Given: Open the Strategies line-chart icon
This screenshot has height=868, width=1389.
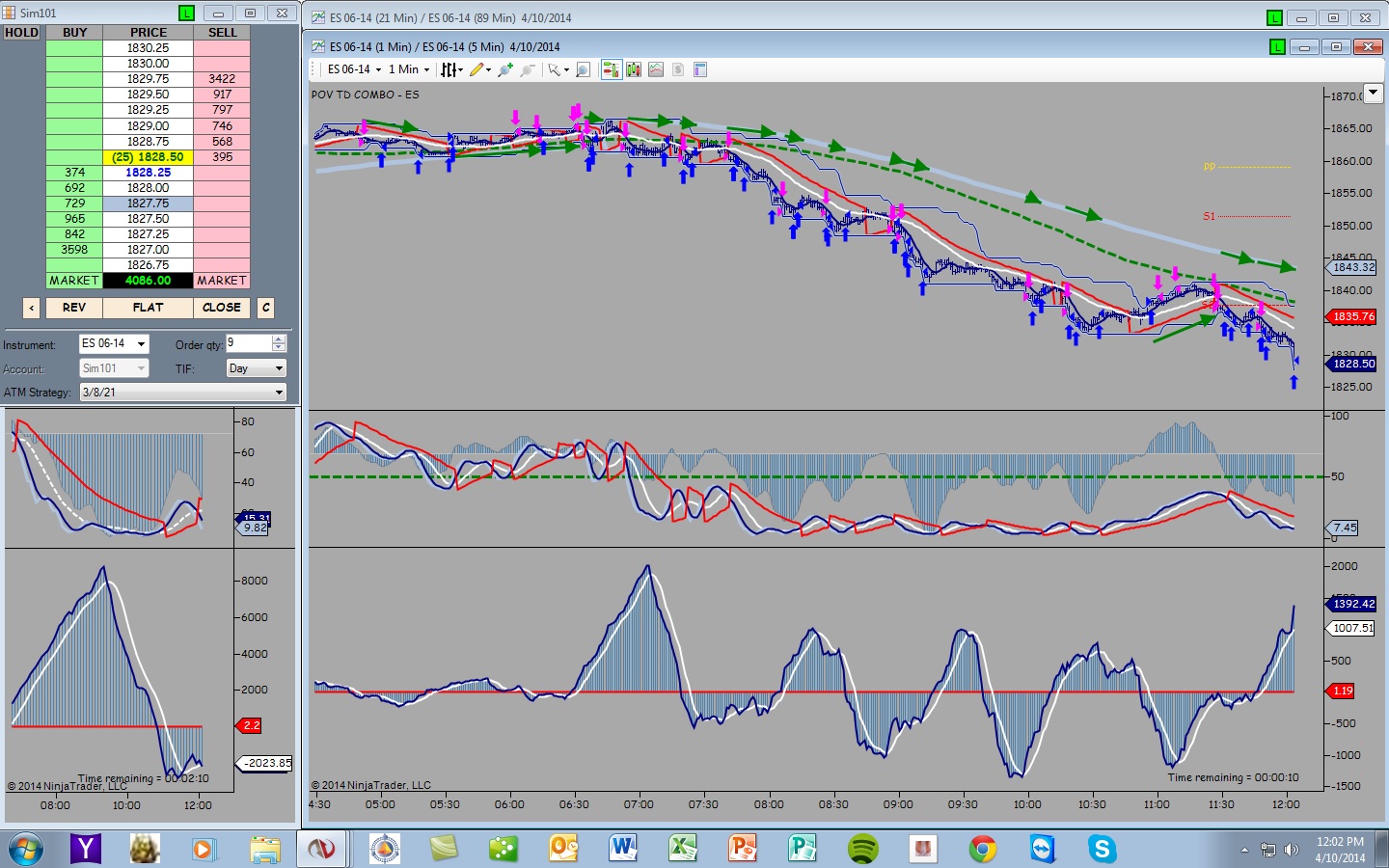Looking at the screenshot, I should click(656, 69).
